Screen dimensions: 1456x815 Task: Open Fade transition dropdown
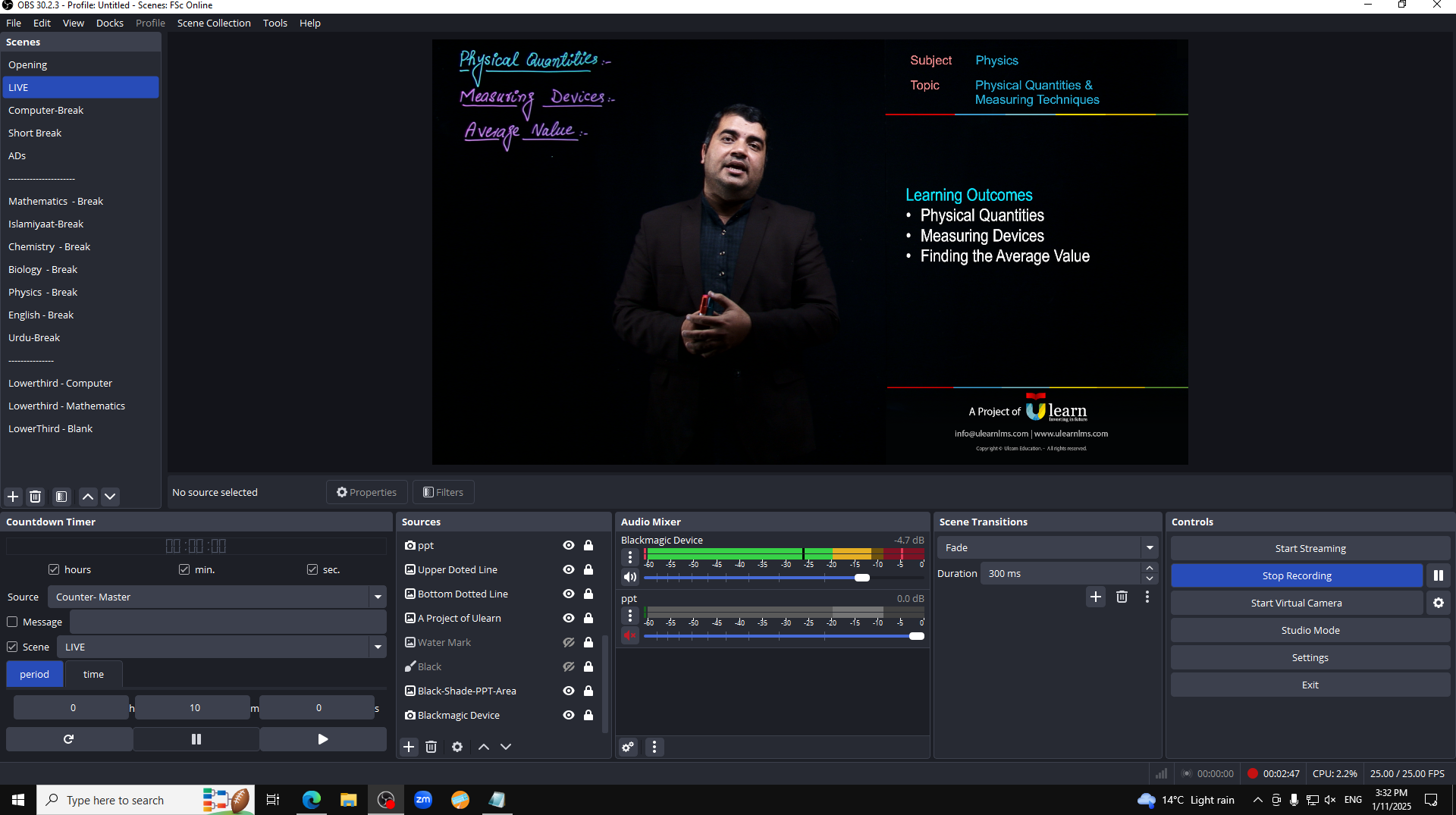pyautogui.click(x=1046, y=547)
